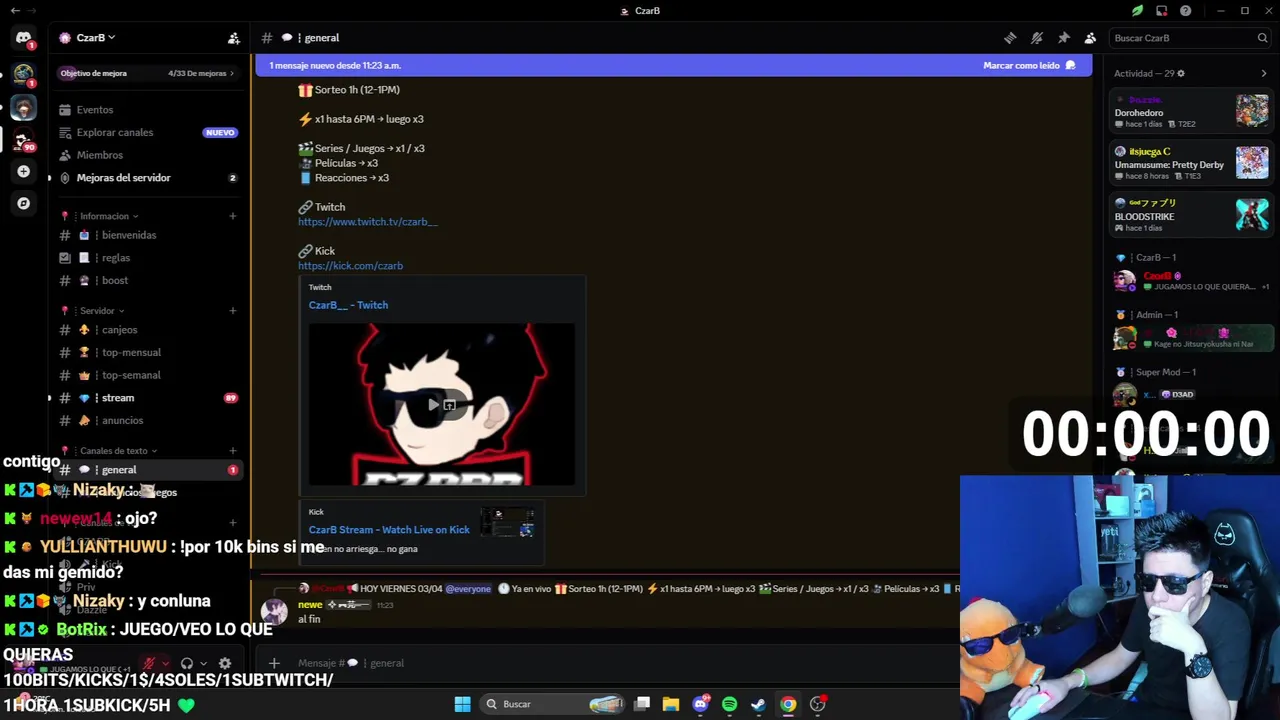Viewport: 1280px width, 720px height.
Task: Open Chrome from the taskbar
Action: pyautogui.click(x=788, y=704)
